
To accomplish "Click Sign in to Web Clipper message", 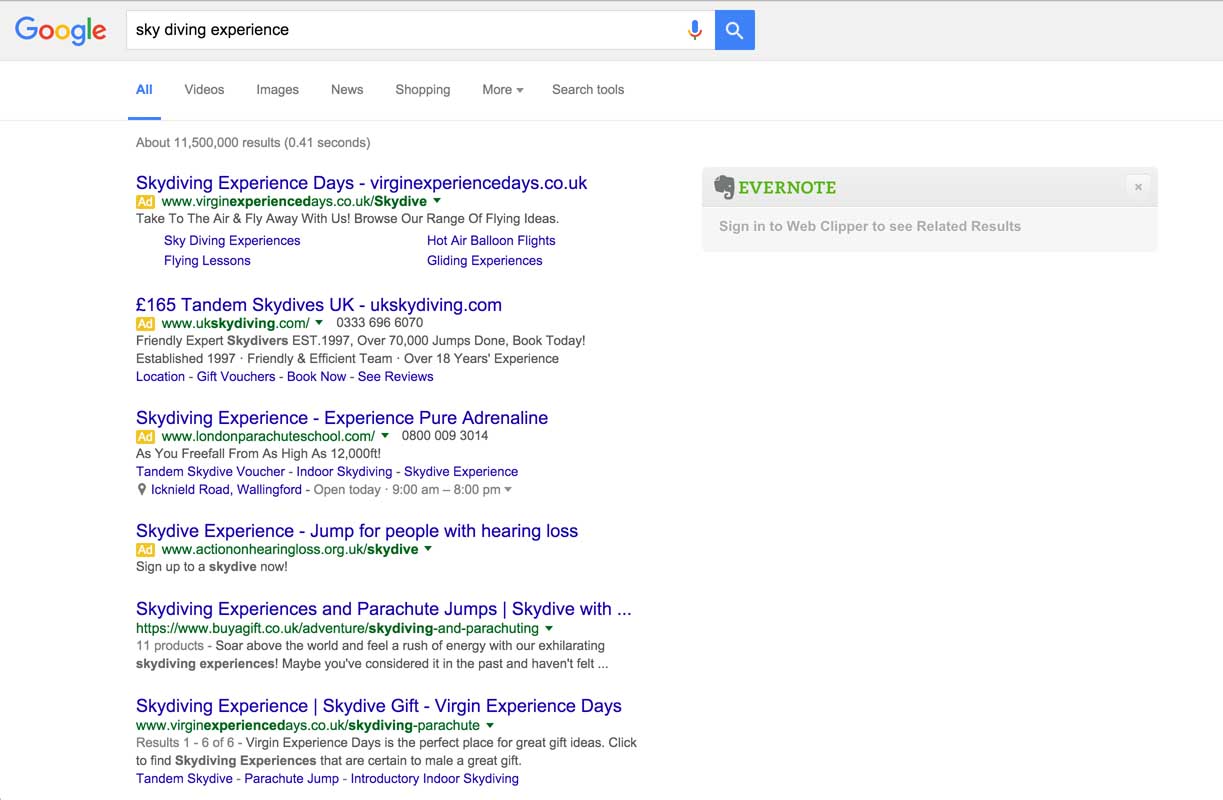I will [870, 227].
